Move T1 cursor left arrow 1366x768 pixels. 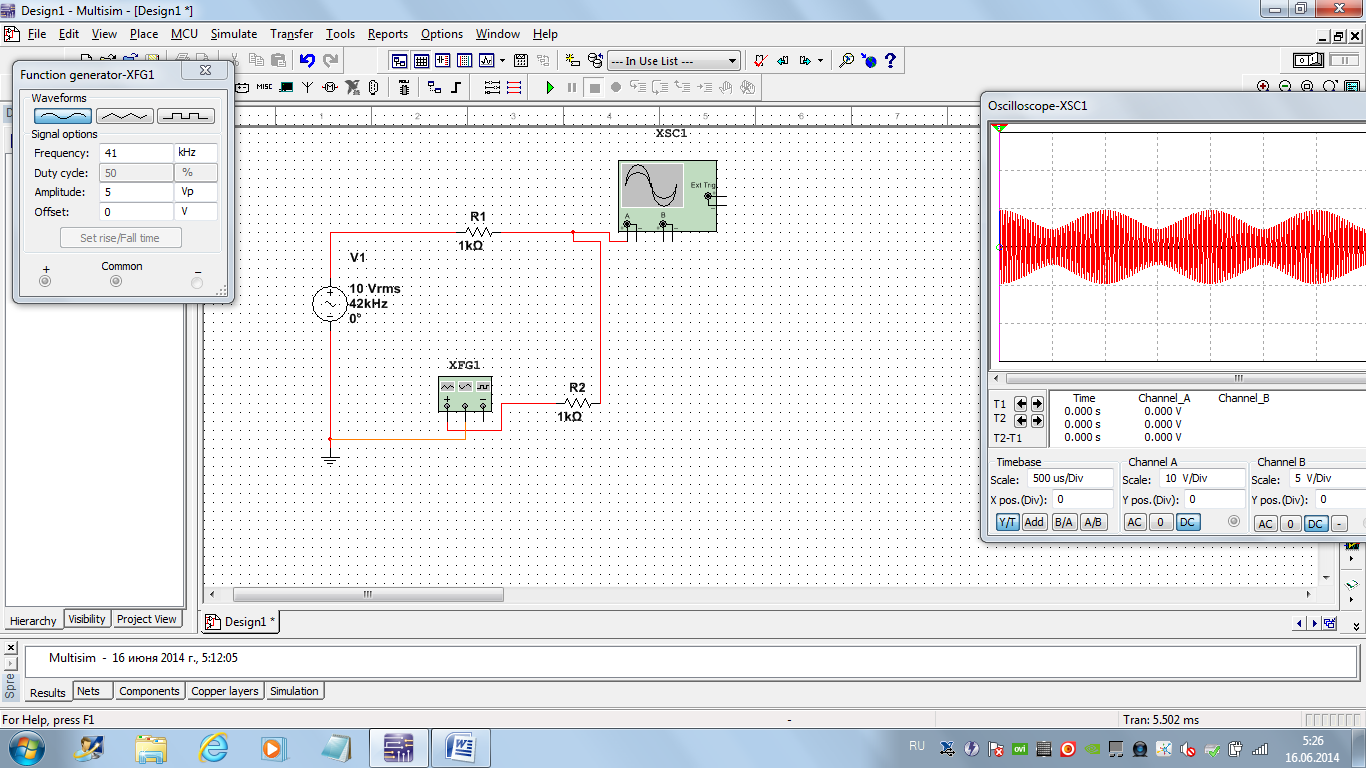(x=1021, y=404)
